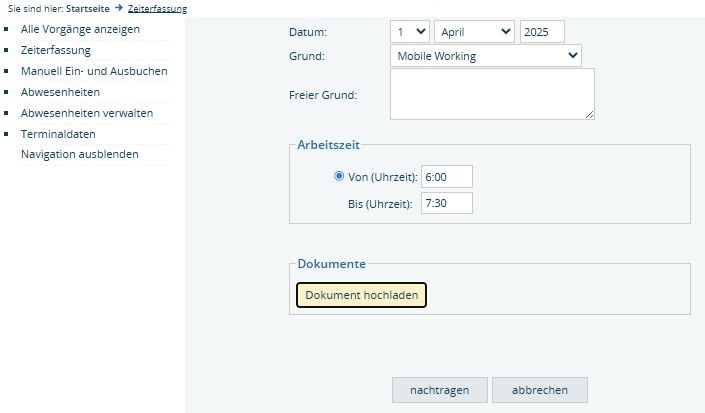Click the abbrechen button

click(540, 390)
